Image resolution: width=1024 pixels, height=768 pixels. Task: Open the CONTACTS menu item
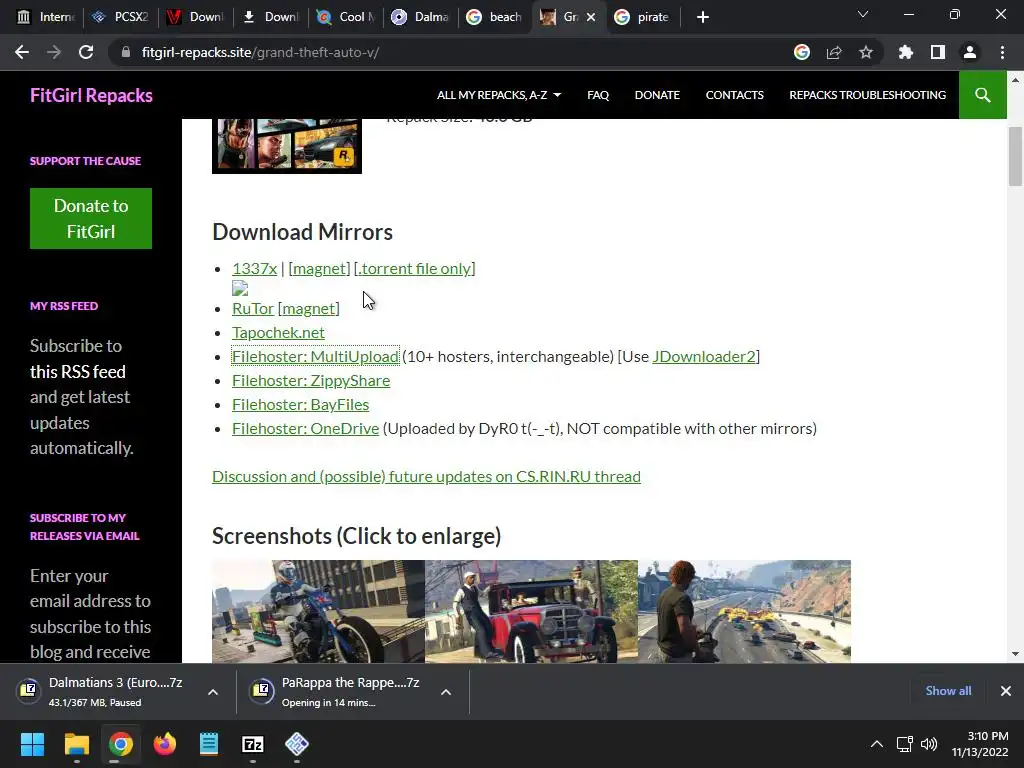[734, 95]
